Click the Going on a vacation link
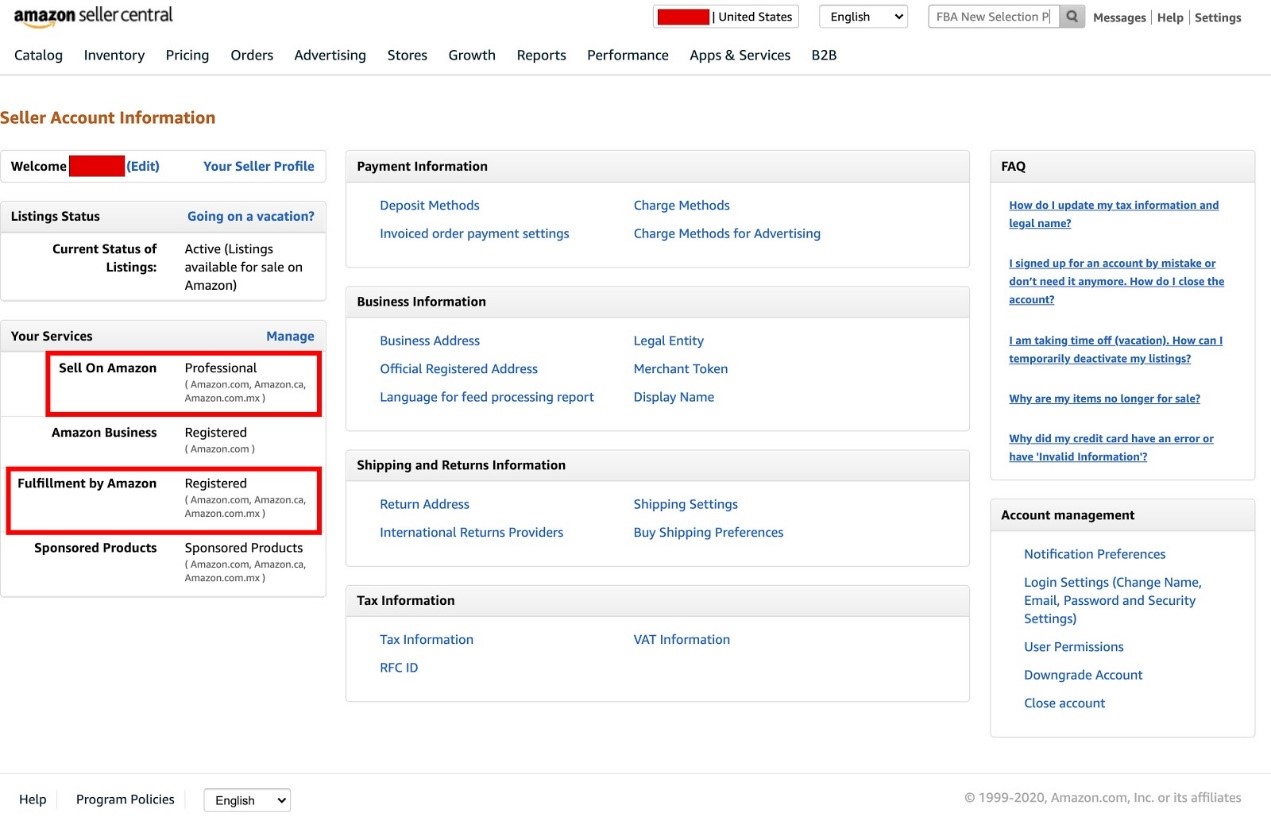1271x832 pixels. pyautogui.click(x=251, y=216)
